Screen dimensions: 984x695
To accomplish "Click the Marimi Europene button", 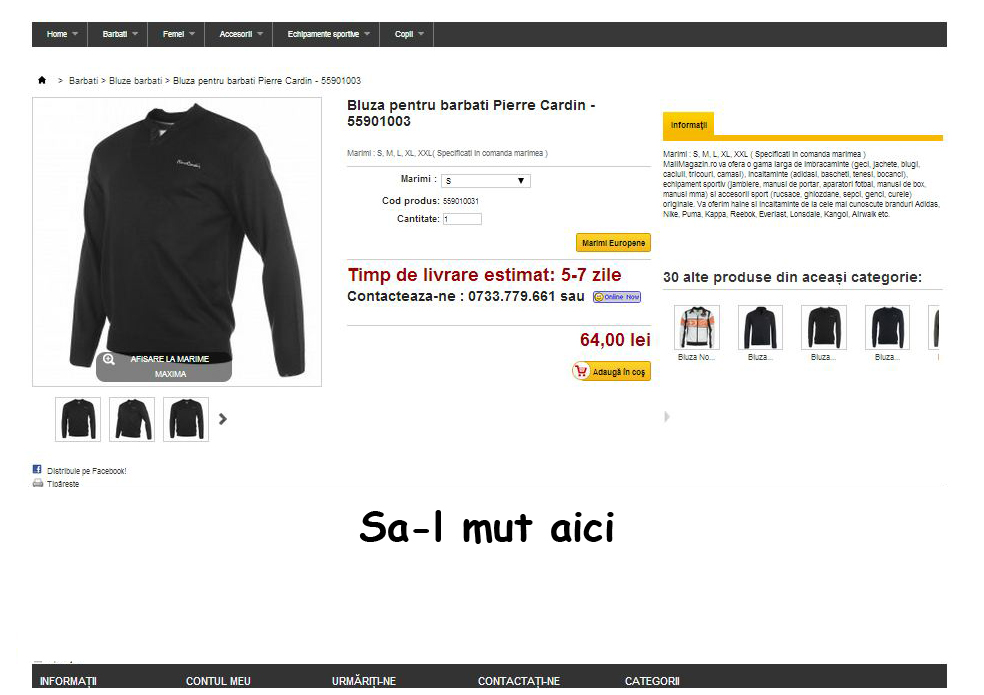I will [x=613, y=243].
